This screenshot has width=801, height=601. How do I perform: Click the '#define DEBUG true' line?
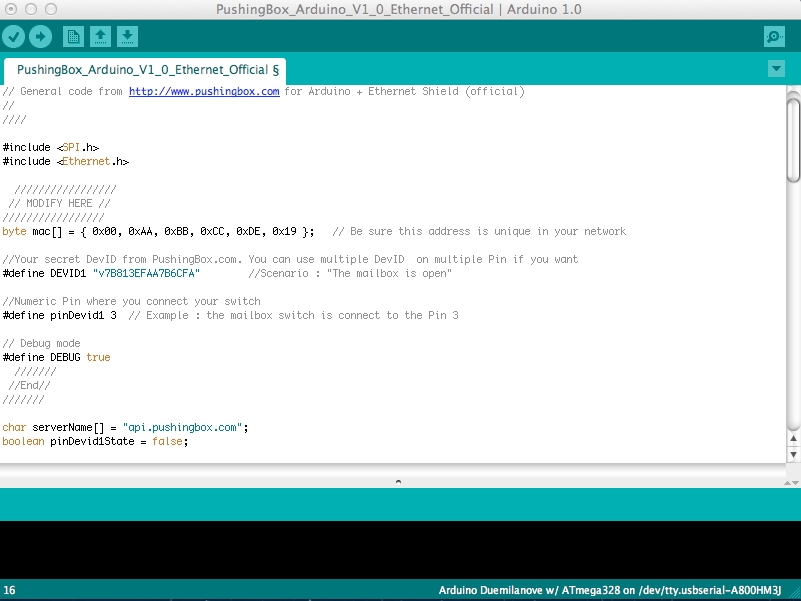click(x=56, y=357)
